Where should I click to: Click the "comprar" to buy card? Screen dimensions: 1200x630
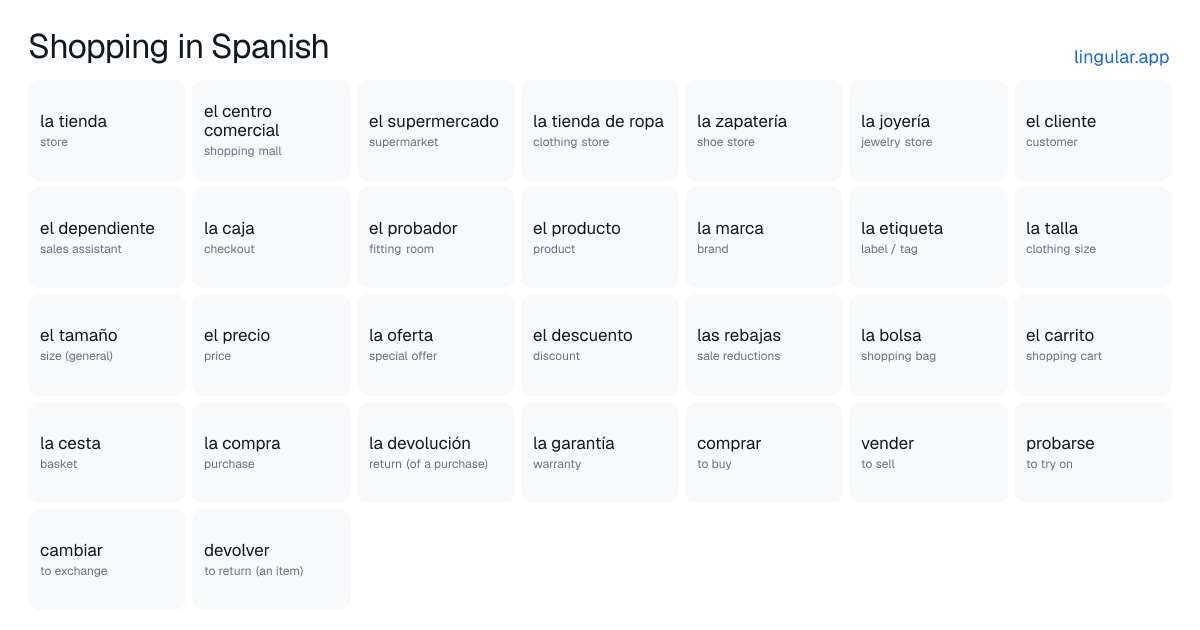tap(764, 452)
